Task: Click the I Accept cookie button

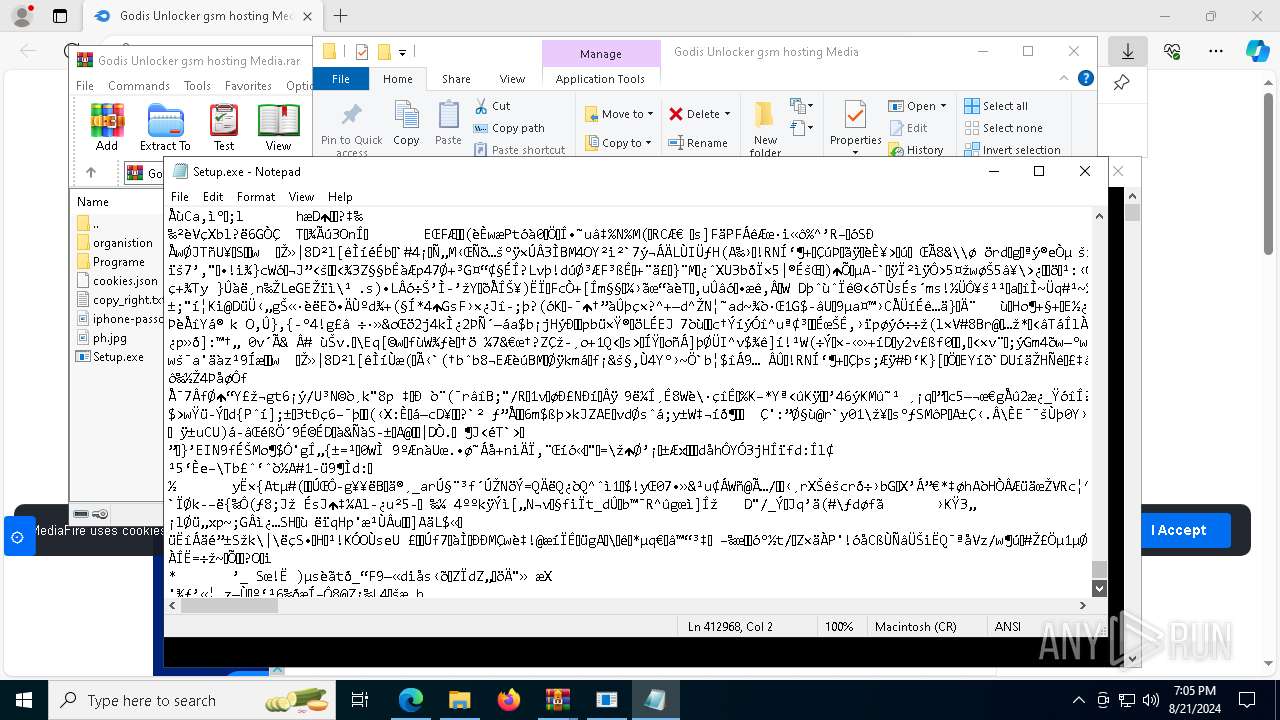Action: coord(1178,530)
